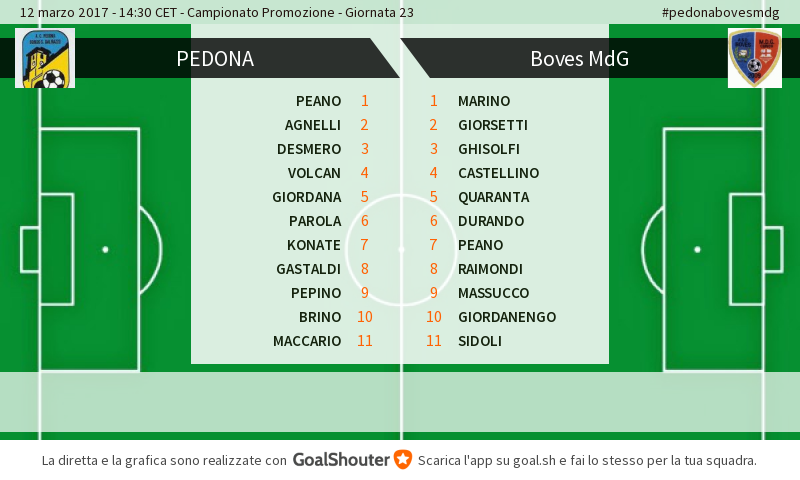
Task: Click the Pedona team crest logo
Action: click(x=45, y=58)
